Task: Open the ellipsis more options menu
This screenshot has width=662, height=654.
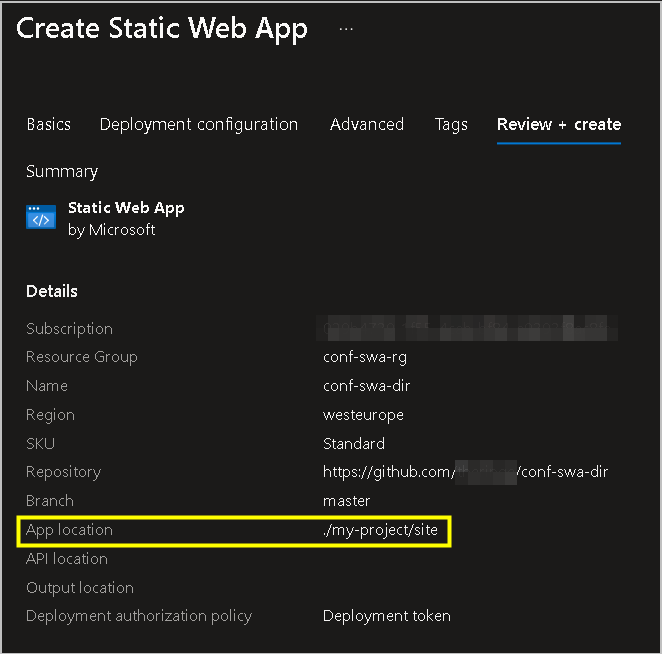Action: (x=346, y=29)
